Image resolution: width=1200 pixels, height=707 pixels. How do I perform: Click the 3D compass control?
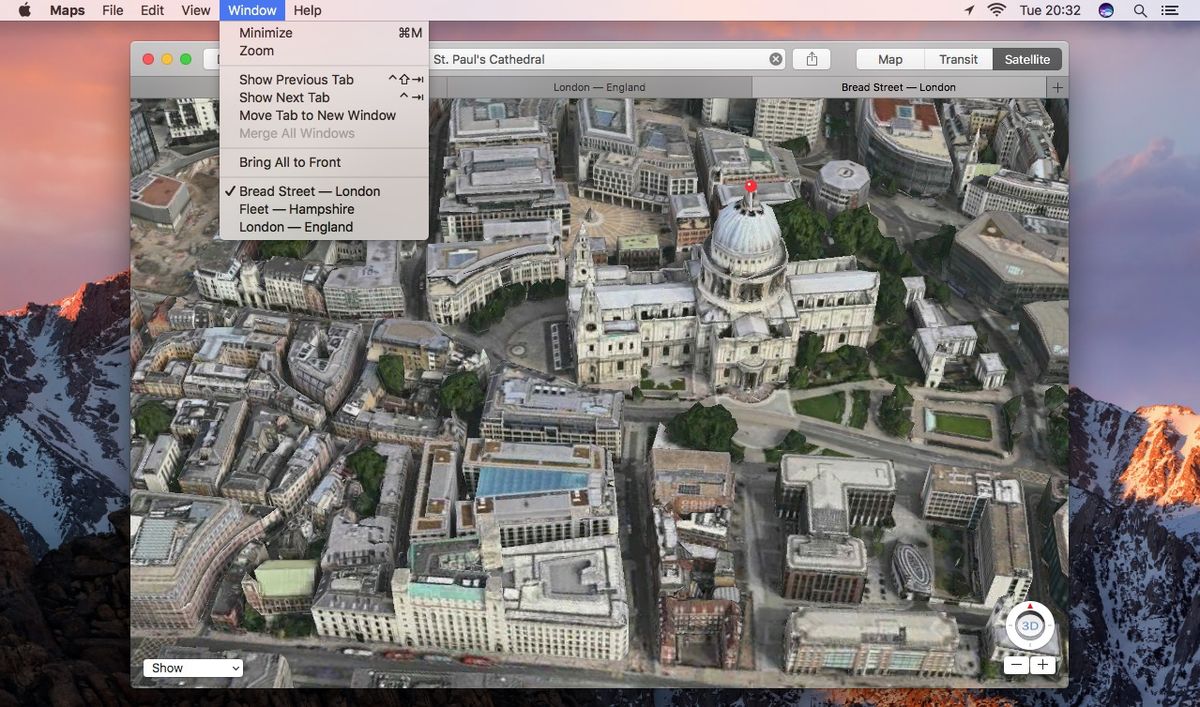1030,626
